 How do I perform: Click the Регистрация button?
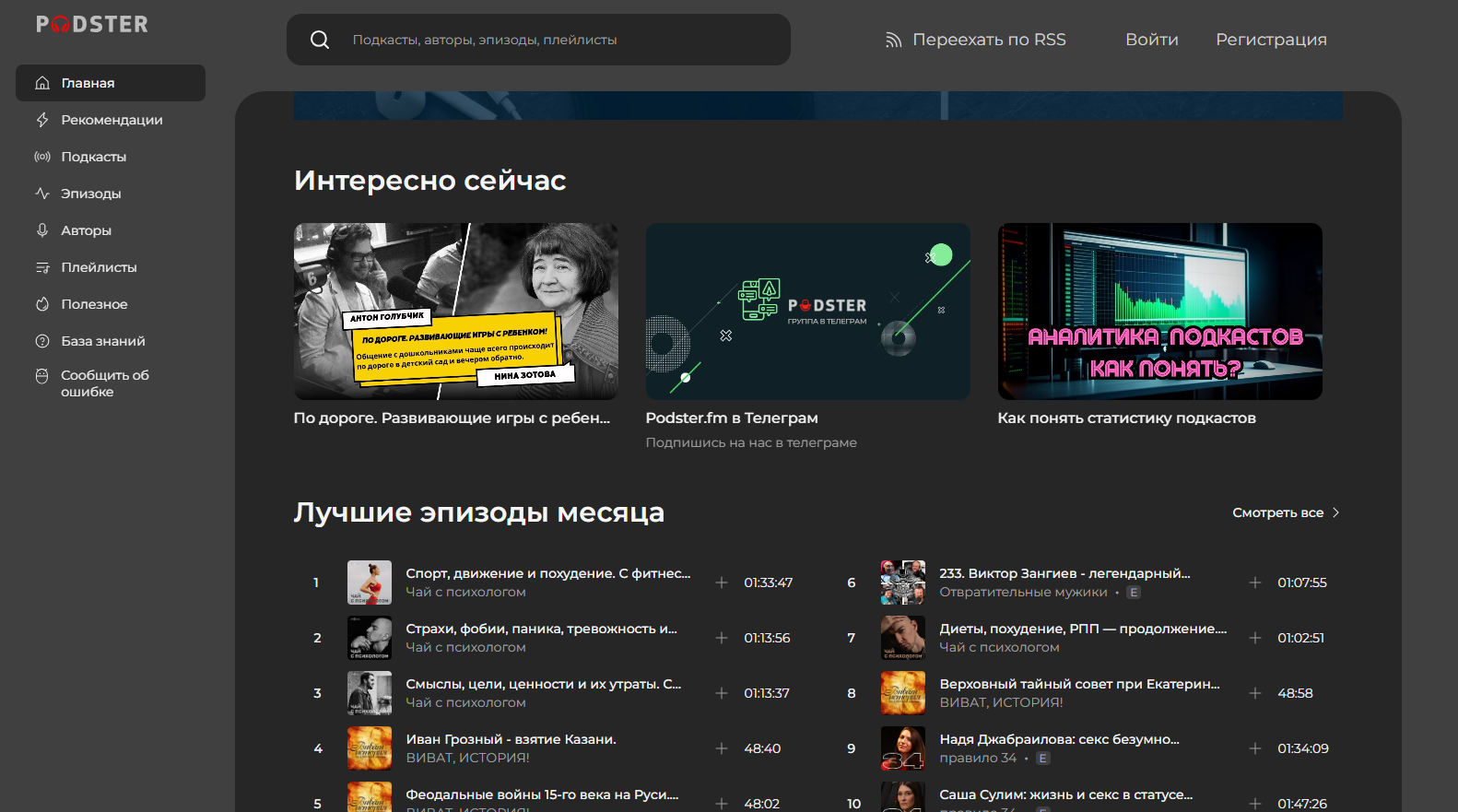pos(1271,40)
